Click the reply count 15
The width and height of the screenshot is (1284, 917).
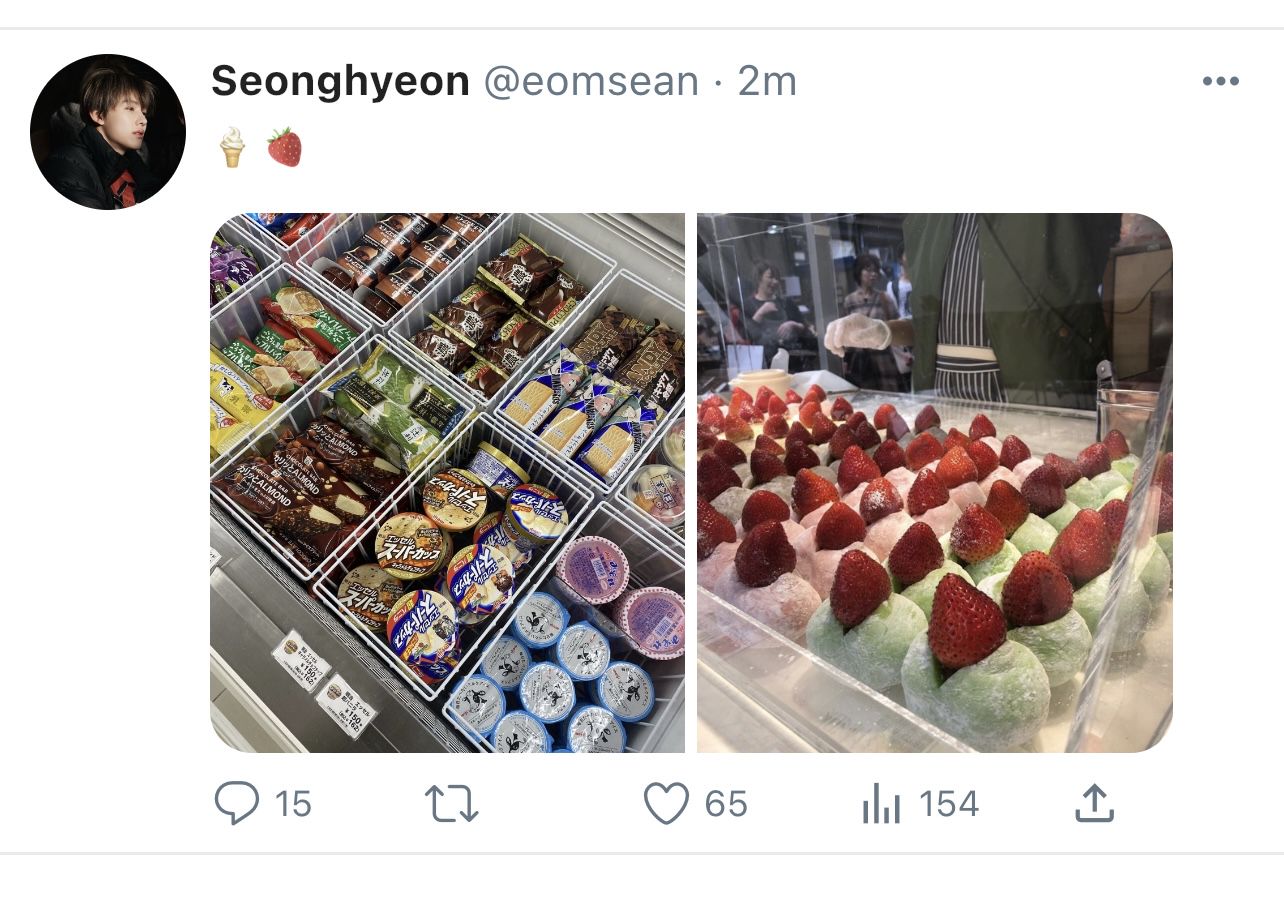[x=293, y=804]
